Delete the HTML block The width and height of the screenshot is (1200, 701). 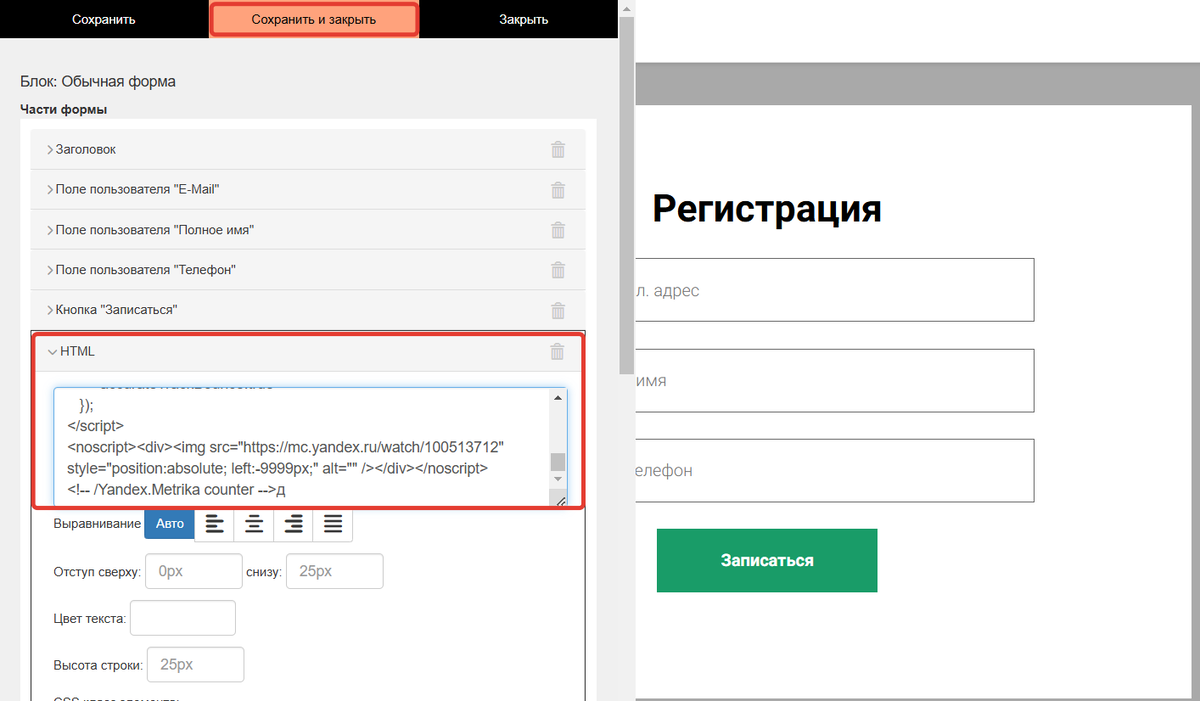(558, 351)
